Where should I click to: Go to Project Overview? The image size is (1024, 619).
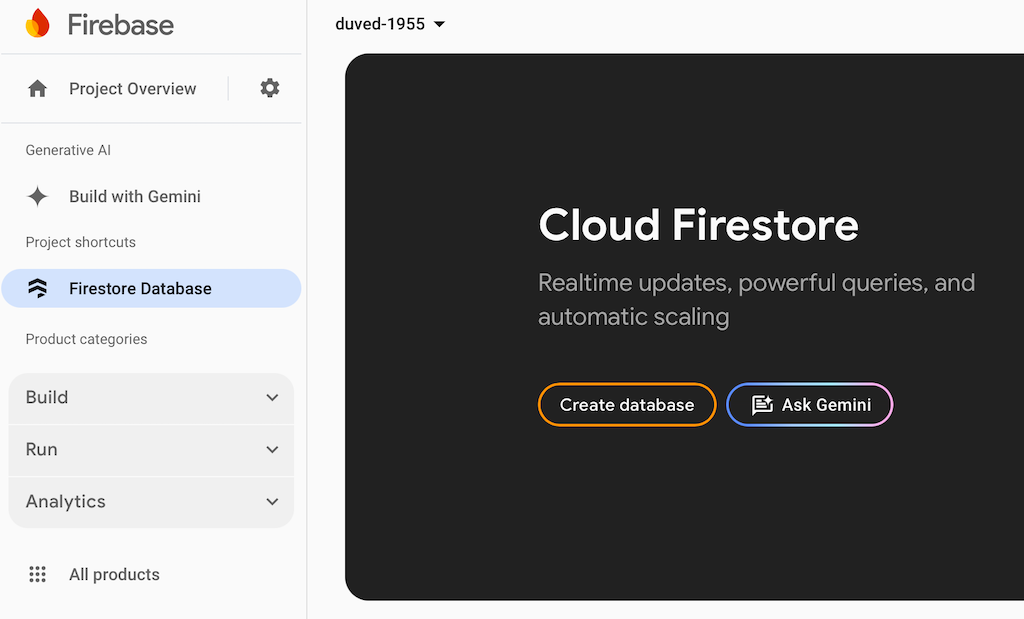pyautogui.click(x=133, y=89)
